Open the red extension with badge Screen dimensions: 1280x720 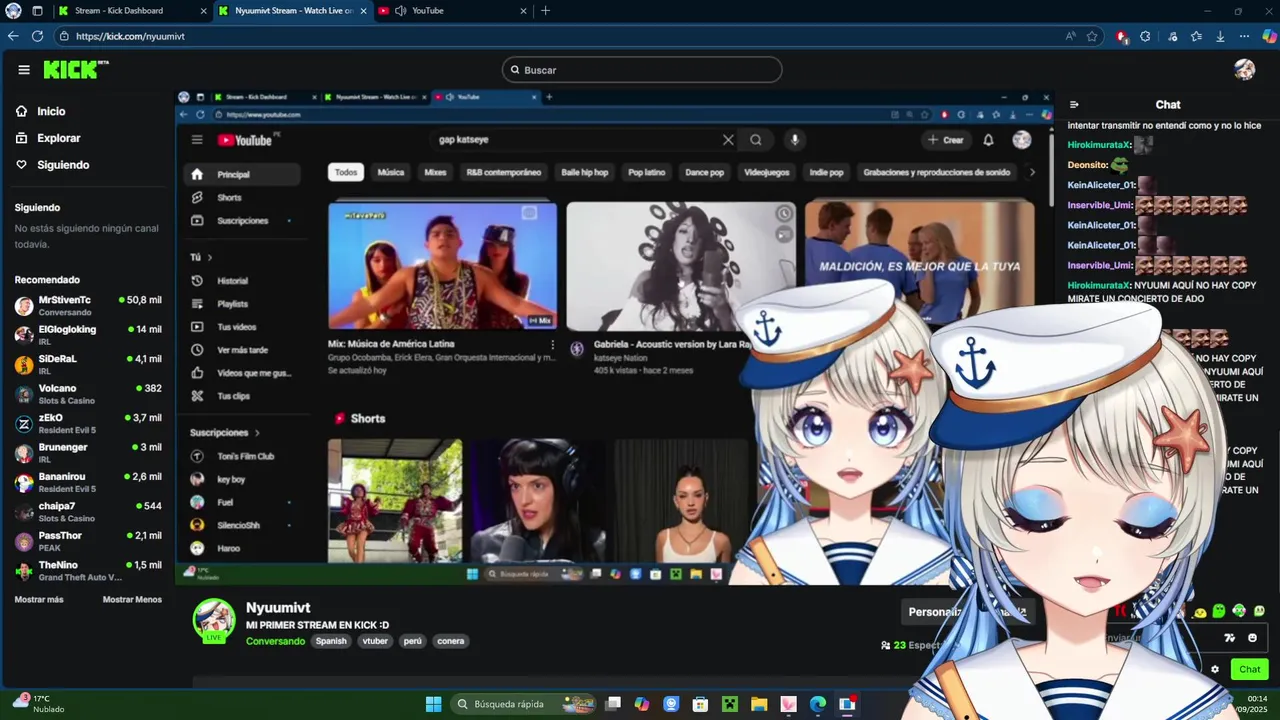click(x=1122, y=36)
